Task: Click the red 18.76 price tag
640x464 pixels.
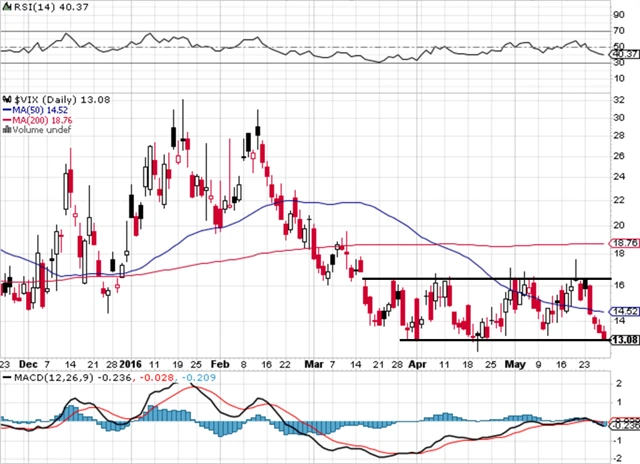Action: click(x=624, y=243)
